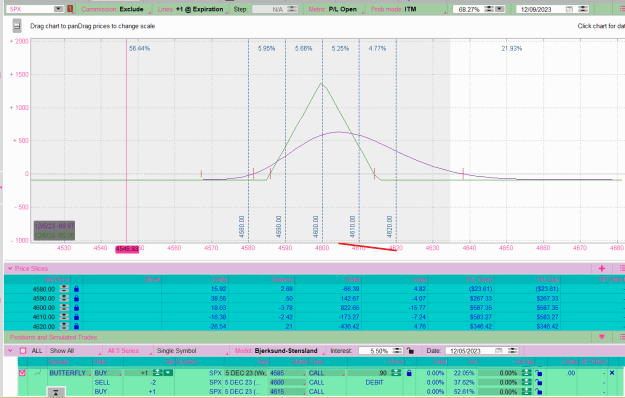The image size is (625, 398).
Task: Adjust the 4600.00 price slice stepper
Action: pos(64,308)
